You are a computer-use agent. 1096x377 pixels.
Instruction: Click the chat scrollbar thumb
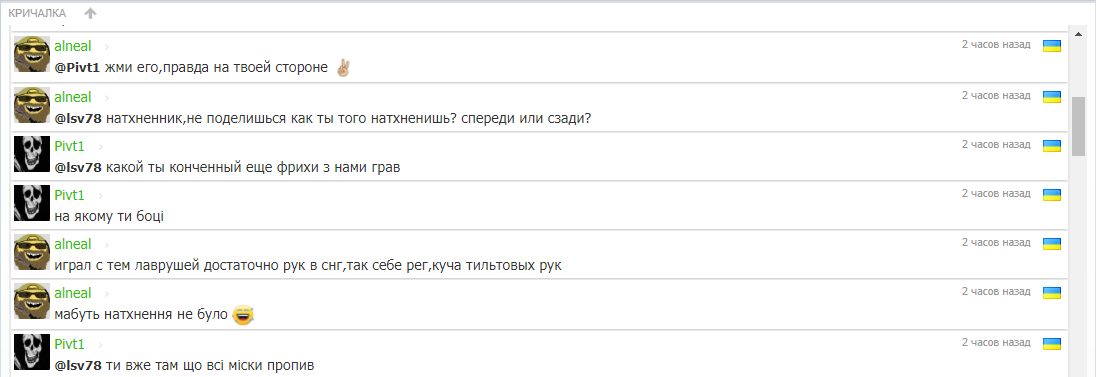(x=1079, y=126)
